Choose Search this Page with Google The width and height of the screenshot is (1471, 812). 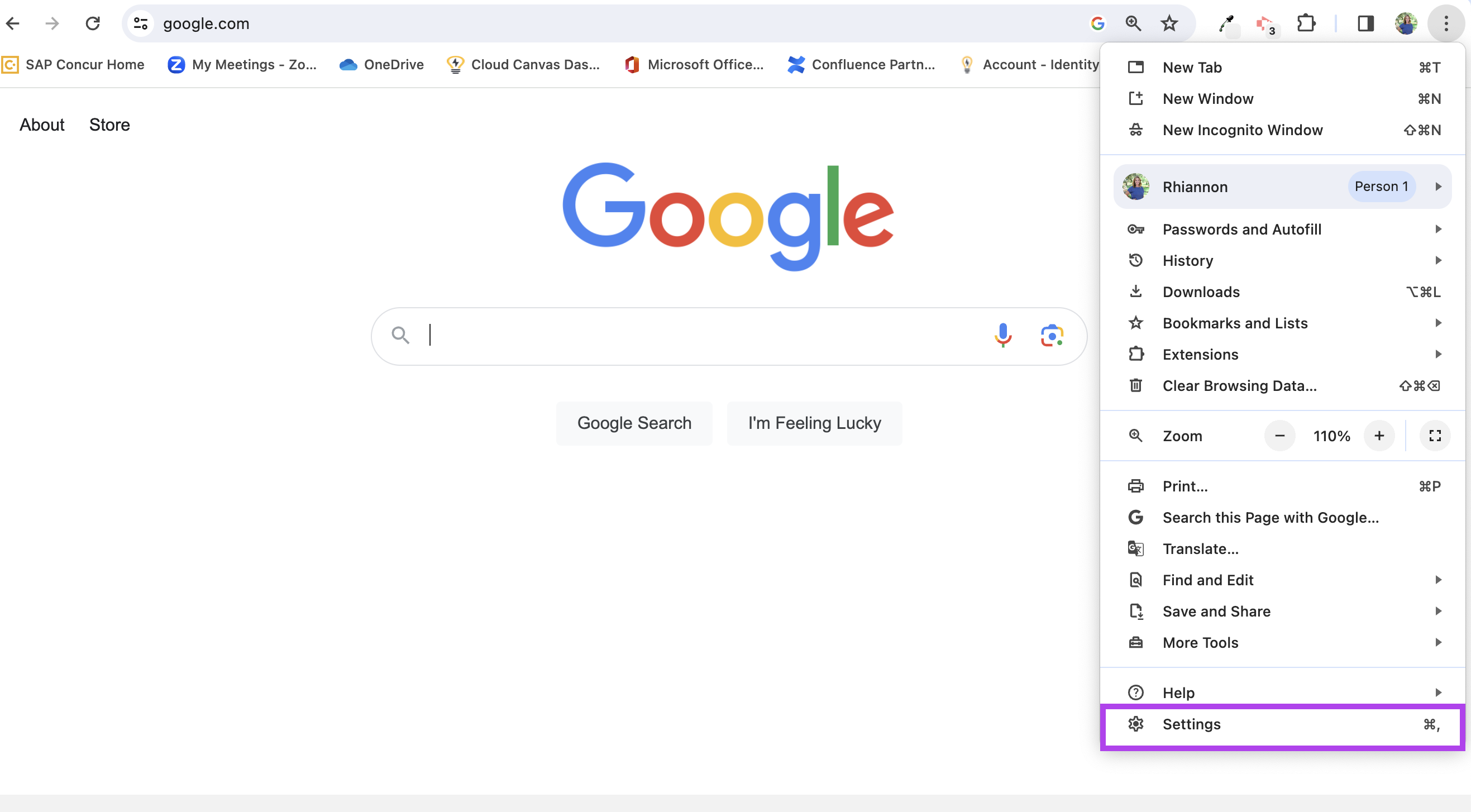tap(1283, 517)
